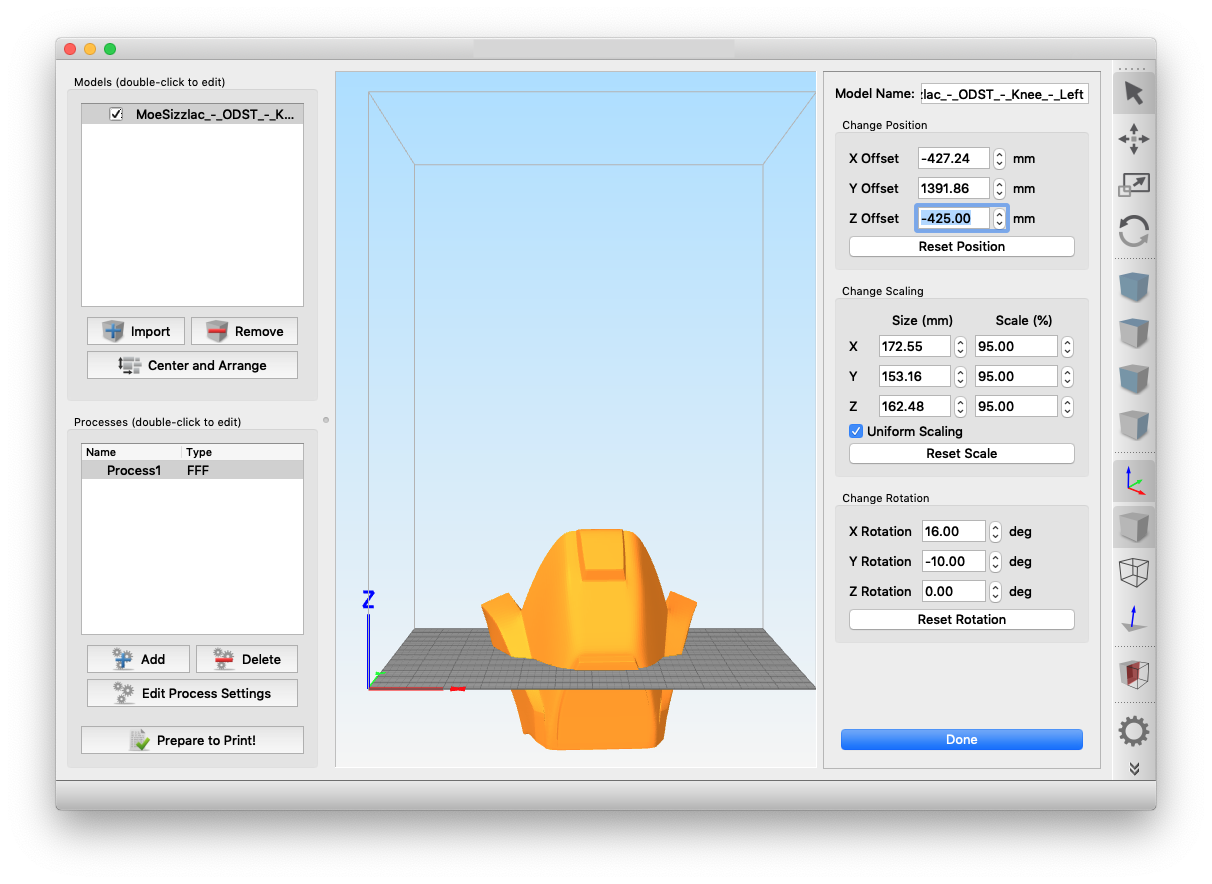Add a new process
Image resolution: width=1212 pixels, height=884 pixels.
point(138,659)
